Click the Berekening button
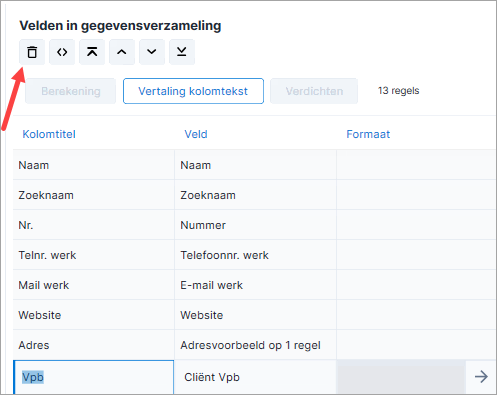The height and width of the screenshot is (395, 497). pyautogui.click(x=71, y=91)
